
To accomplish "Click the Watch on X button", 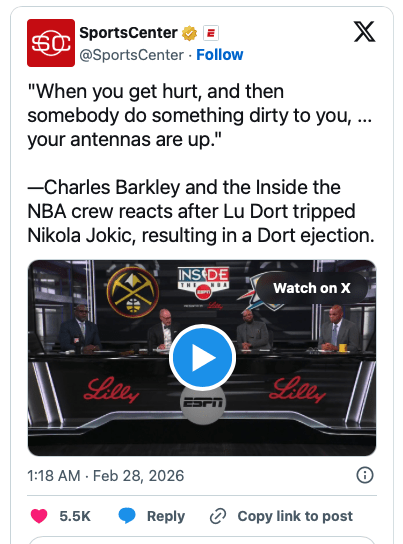I will tap(312, 288).
